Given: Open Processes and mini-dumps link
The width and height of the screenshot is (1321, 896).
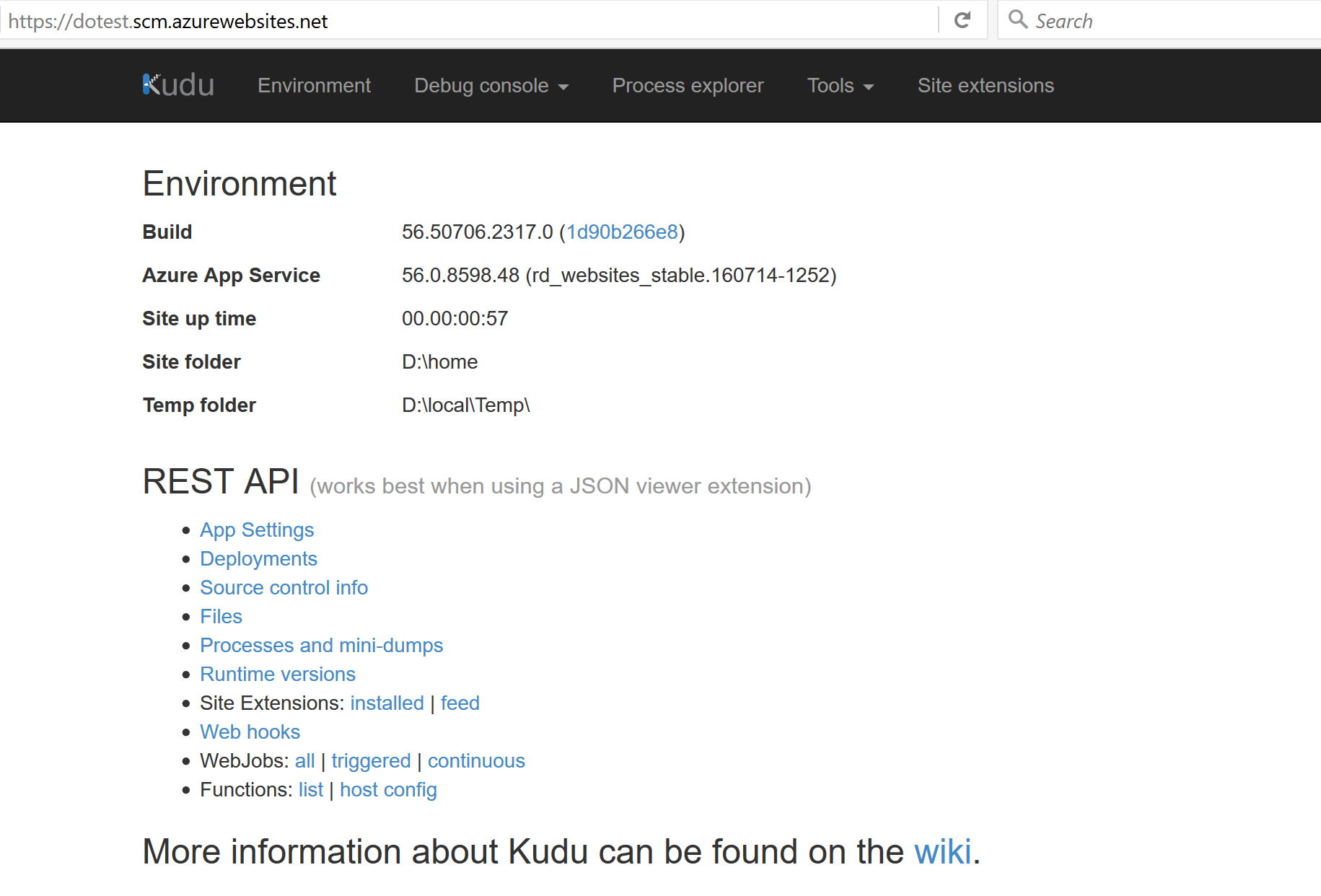Looking at the screenshot, I should pyautogui.click(x=321, y=645).
